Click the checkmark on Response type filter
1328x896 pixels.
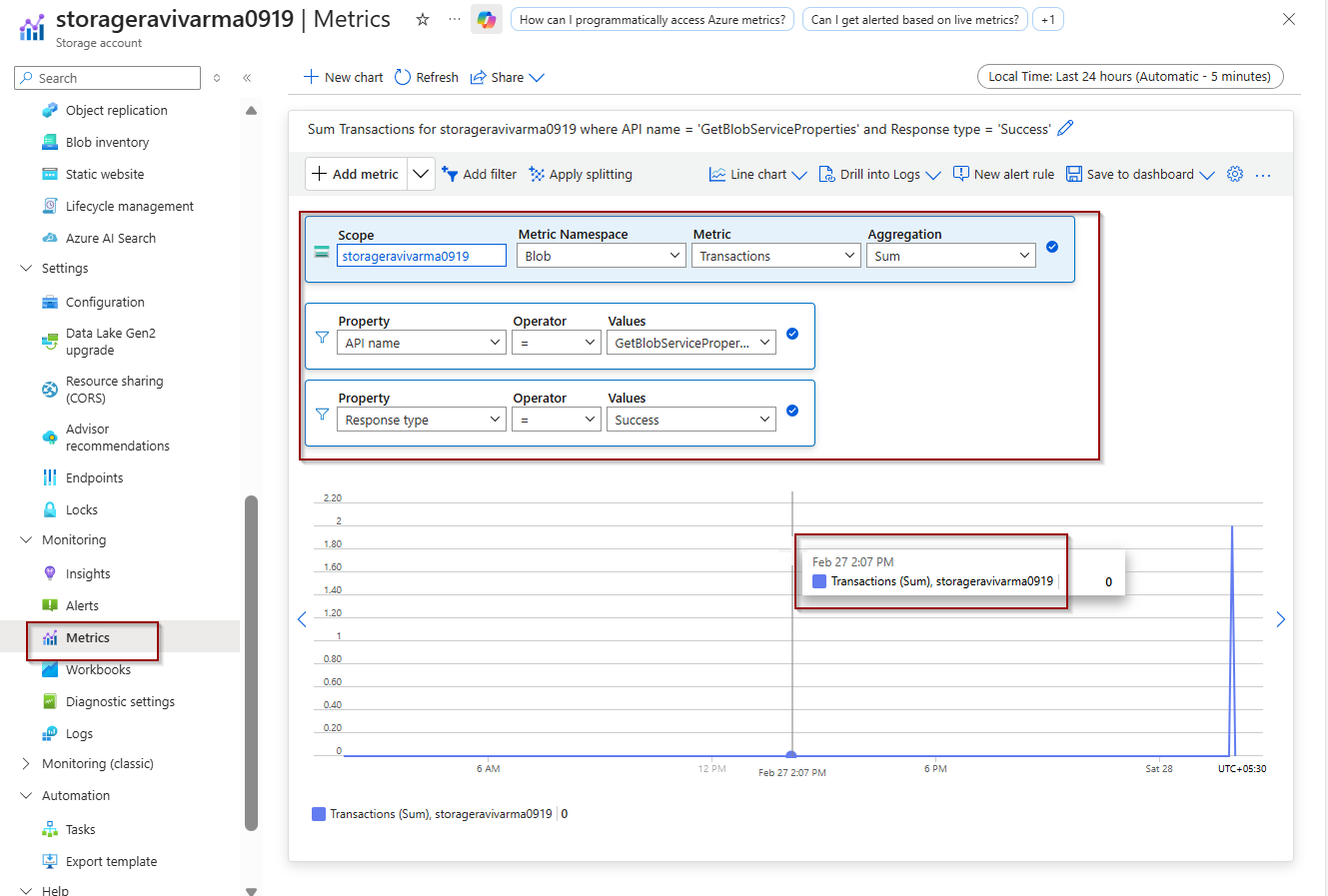coord(792,411)
